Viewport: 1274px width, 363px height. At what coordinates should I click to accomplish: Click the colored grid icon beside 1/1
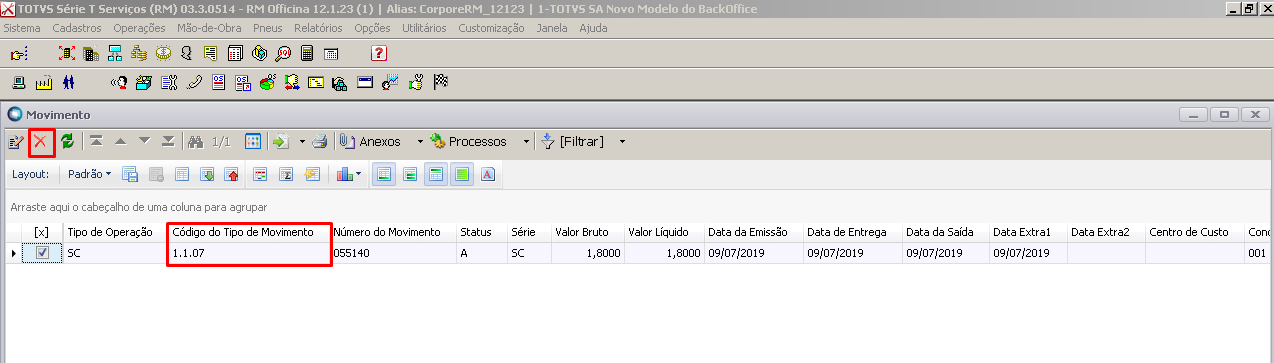tap(252, 141)
